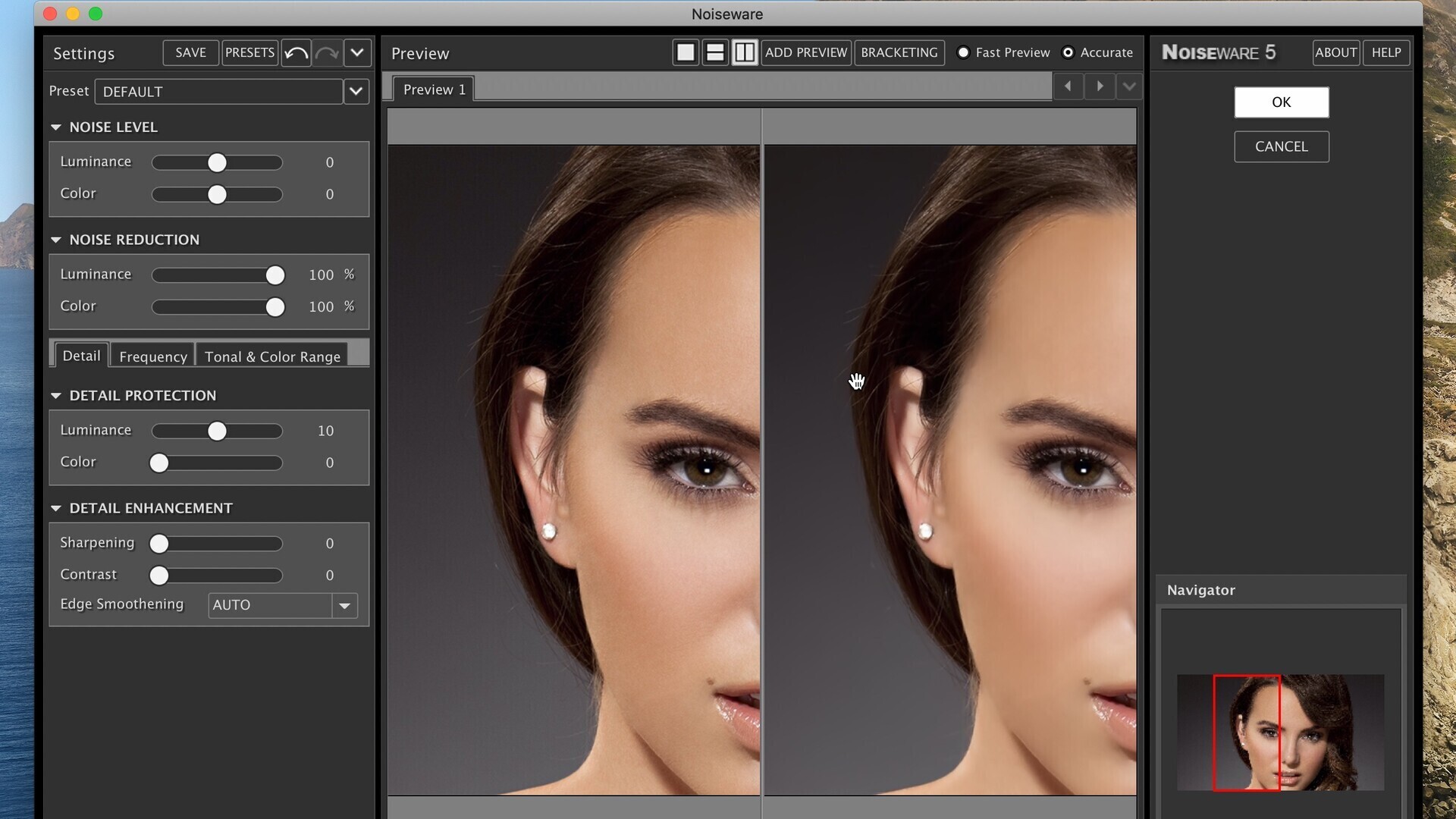Open the history dropdown chevron beside redo
Screen dimensions: 1456x819
357,53
